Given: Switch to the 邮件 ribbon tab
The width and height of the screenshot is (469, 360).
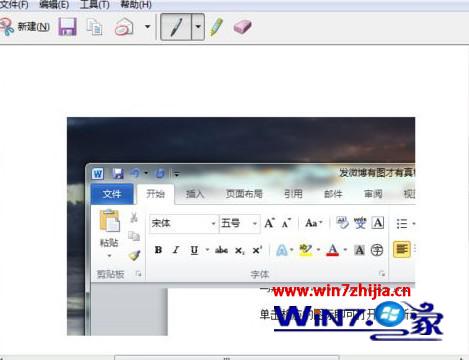Looking at the screenshot, I should (x=333, y=194).
